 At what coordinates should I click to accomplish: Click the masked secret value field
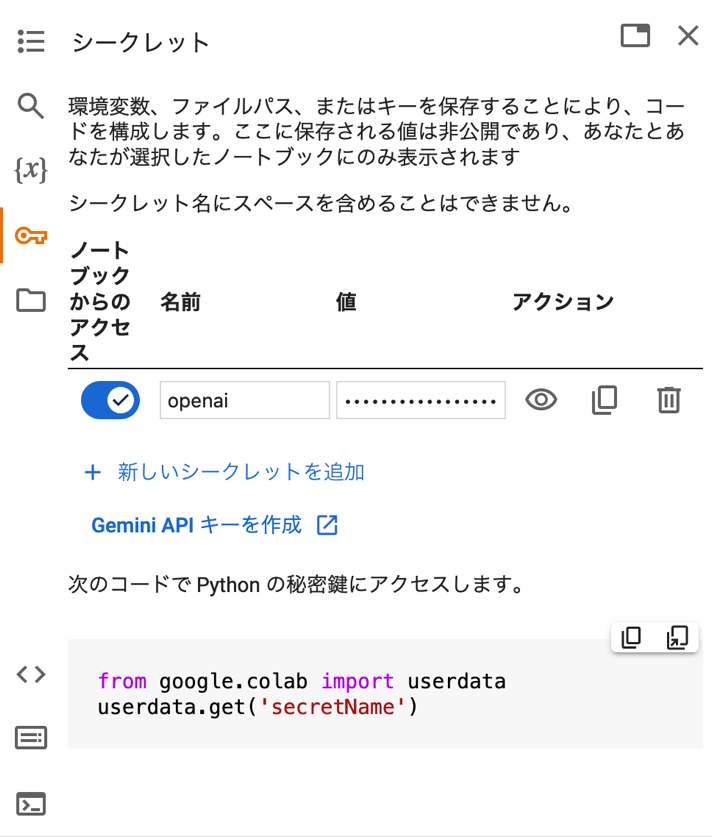(421, 400)
